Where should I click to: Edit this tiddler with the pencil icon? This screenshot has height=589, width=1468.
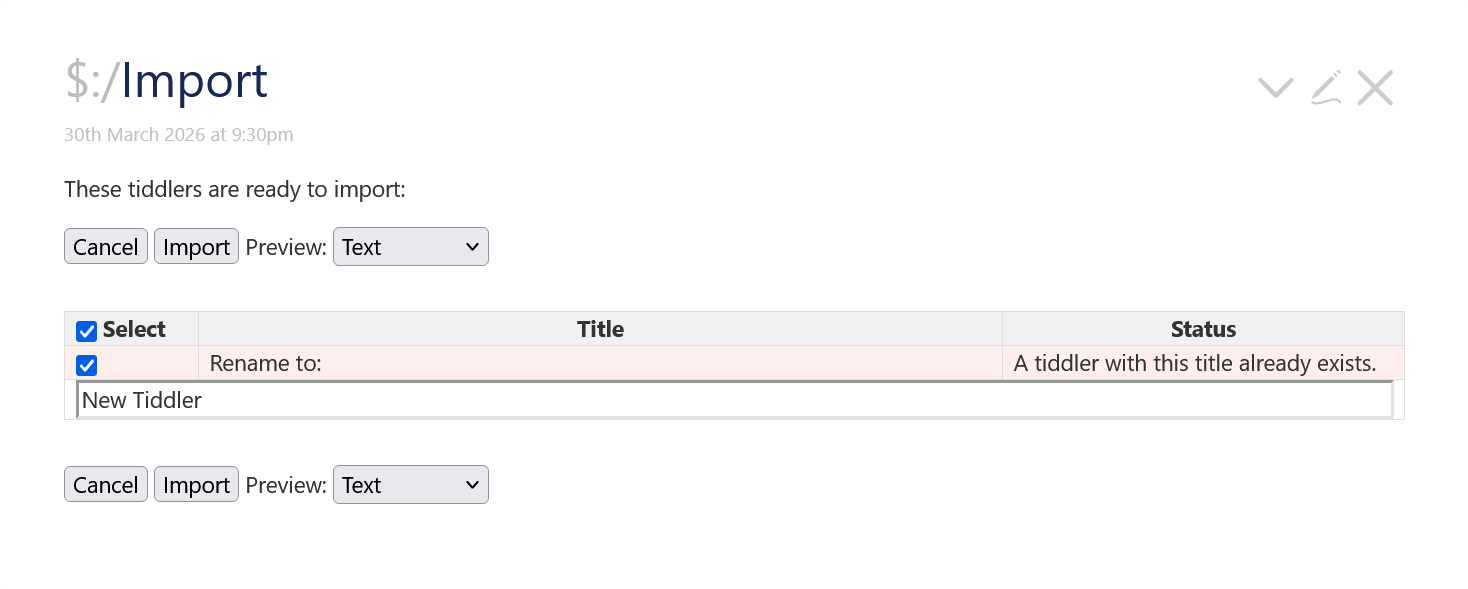click(1326, 88)
